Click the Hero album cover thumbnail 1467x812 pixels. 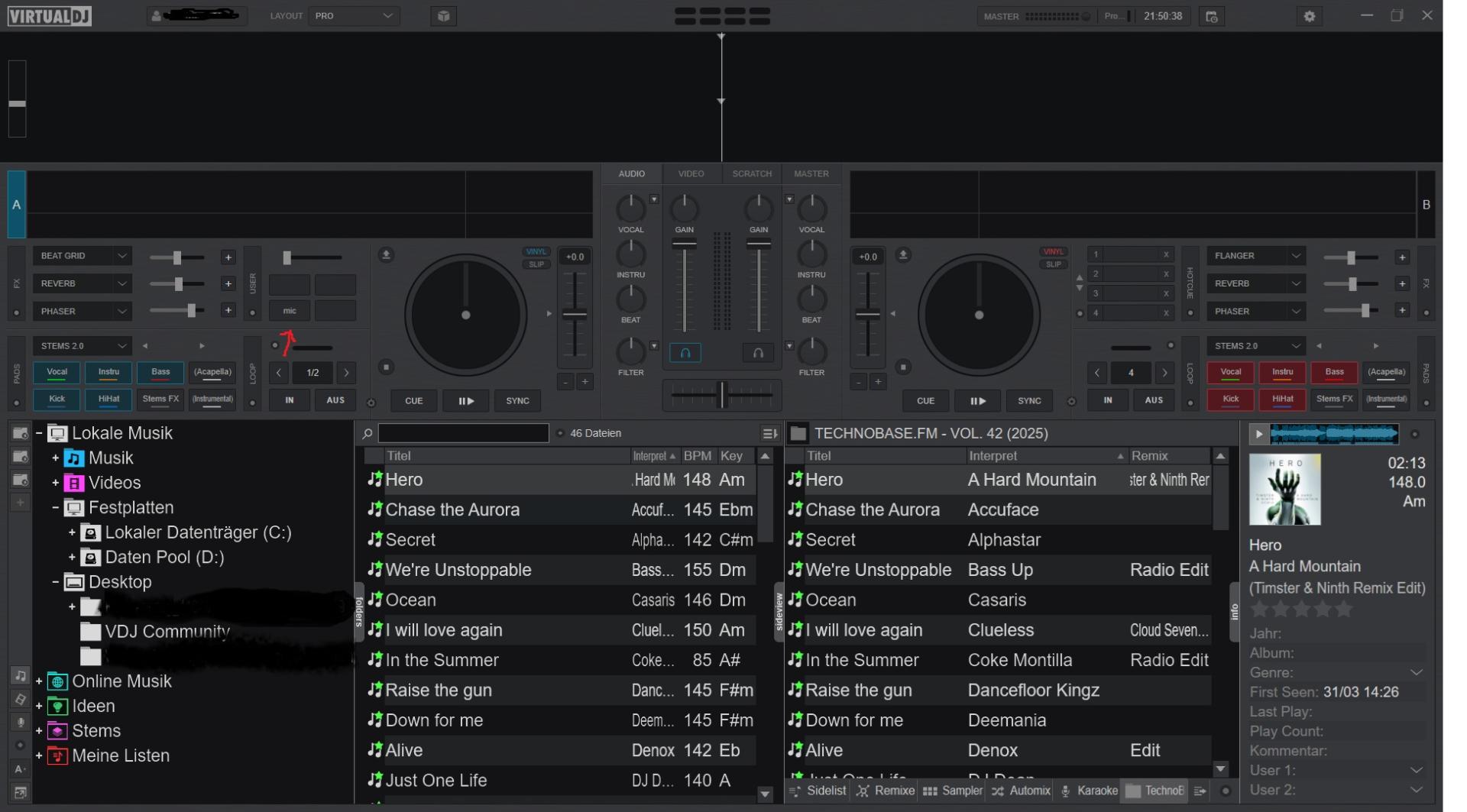click(1284, 489)
